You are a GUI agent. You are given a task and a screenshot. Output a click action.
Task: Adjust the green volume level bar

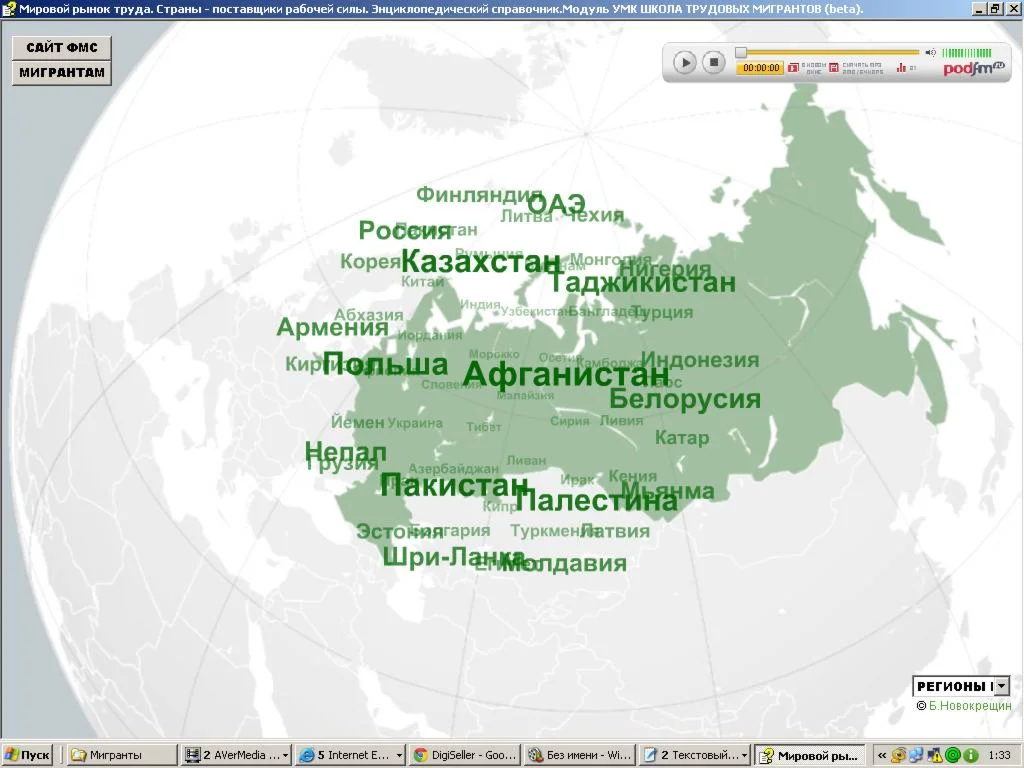tap(967, 53)
